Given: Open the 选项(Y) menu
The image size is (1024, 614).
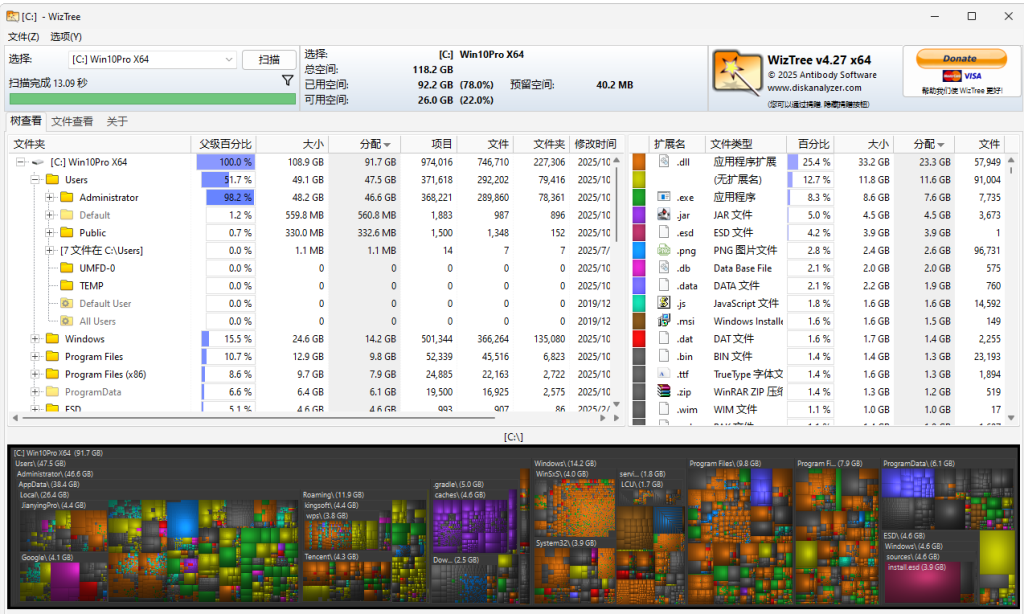Looking at the screenshot, I should [x=66, y=37].
